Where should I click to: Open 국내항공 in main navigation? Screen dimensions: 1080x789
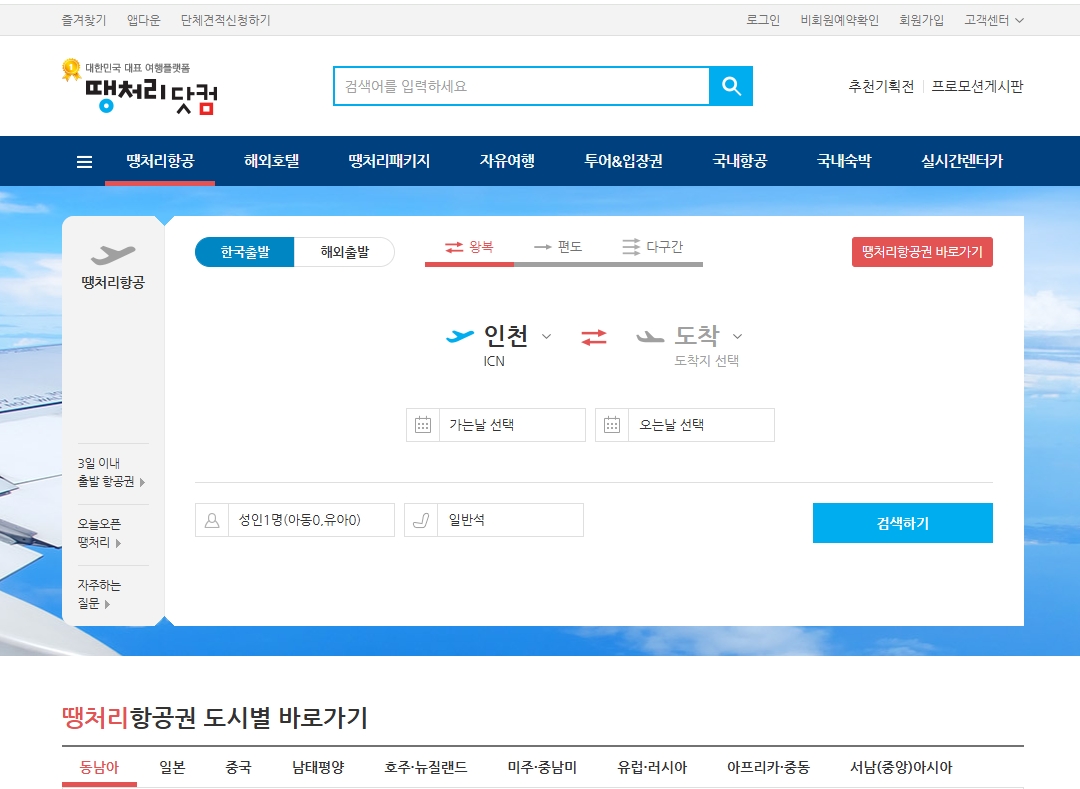coord(740,161)
